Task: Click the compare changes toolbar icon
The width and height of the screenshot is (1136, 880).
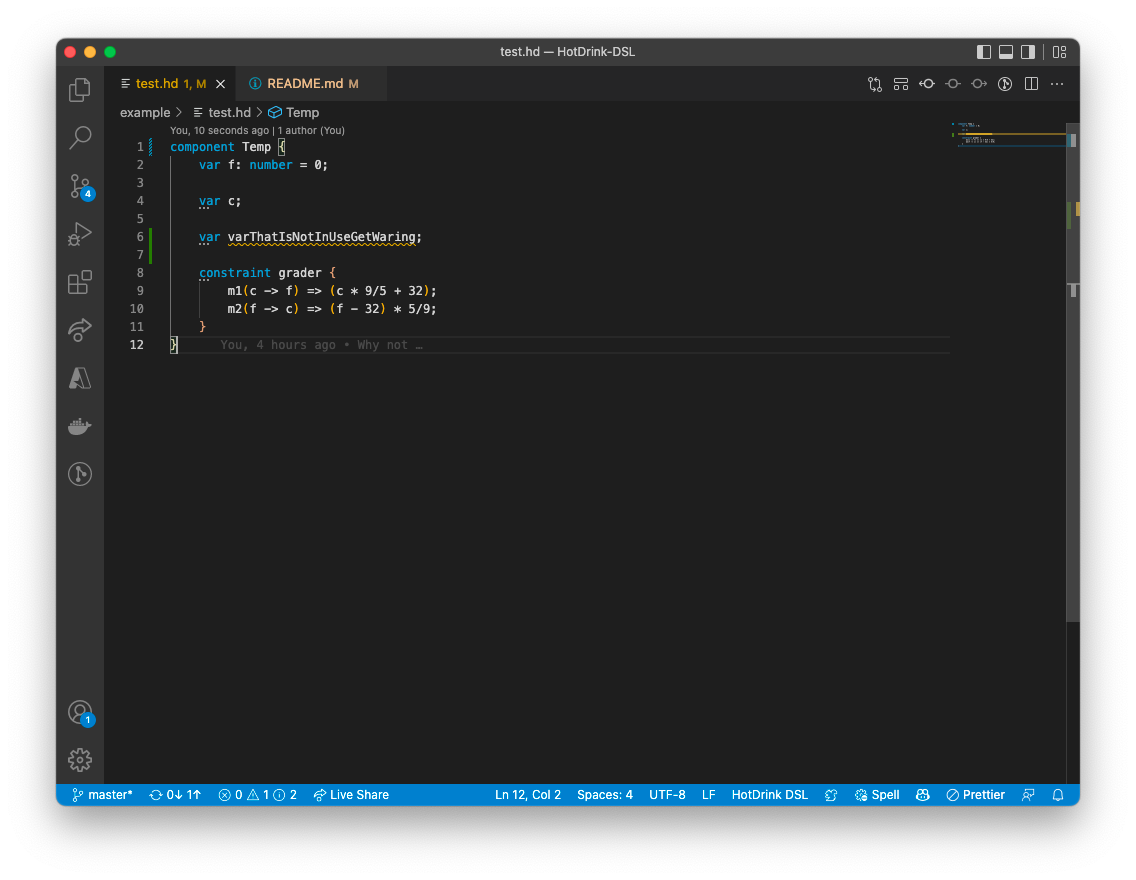Action: 874,84
